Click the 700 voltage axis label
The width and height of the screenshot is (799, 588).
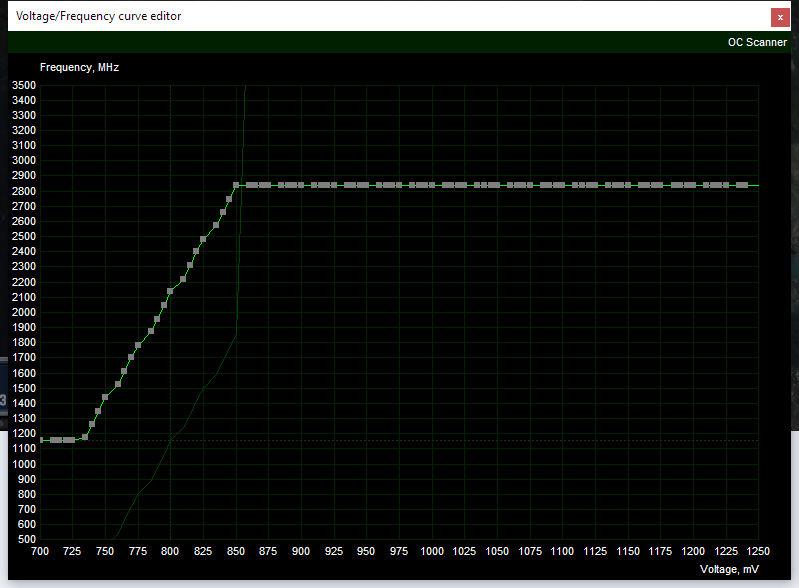coord(40,551)
